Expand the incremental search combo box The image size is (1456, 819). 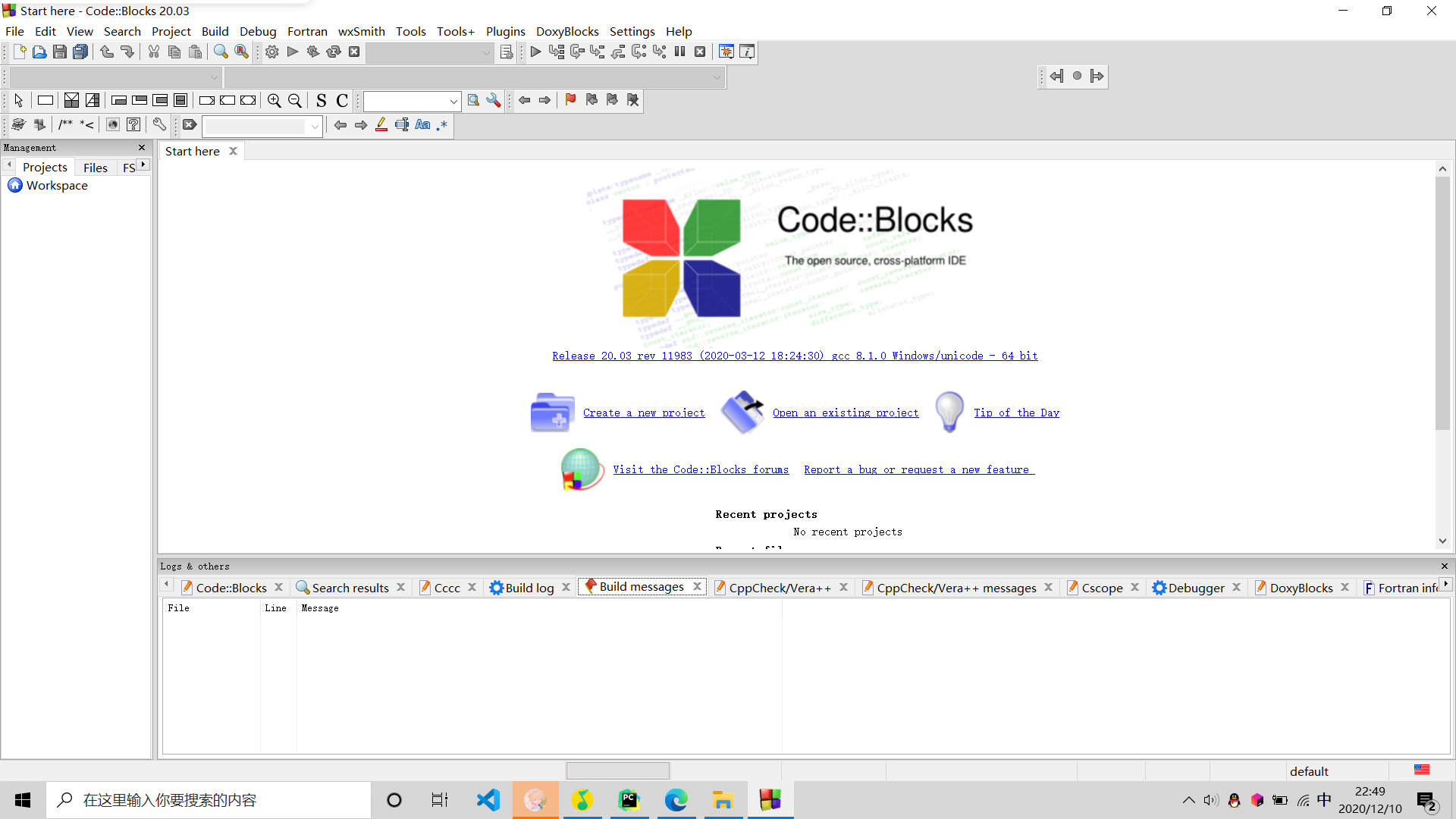click(315, 126)
